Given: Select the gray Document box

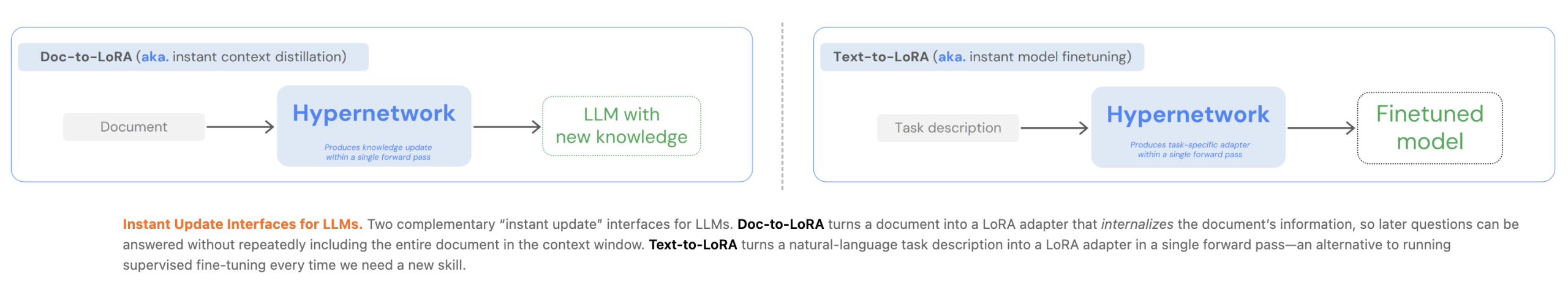Looking at the screenshot, I should [x=134, y=127].
